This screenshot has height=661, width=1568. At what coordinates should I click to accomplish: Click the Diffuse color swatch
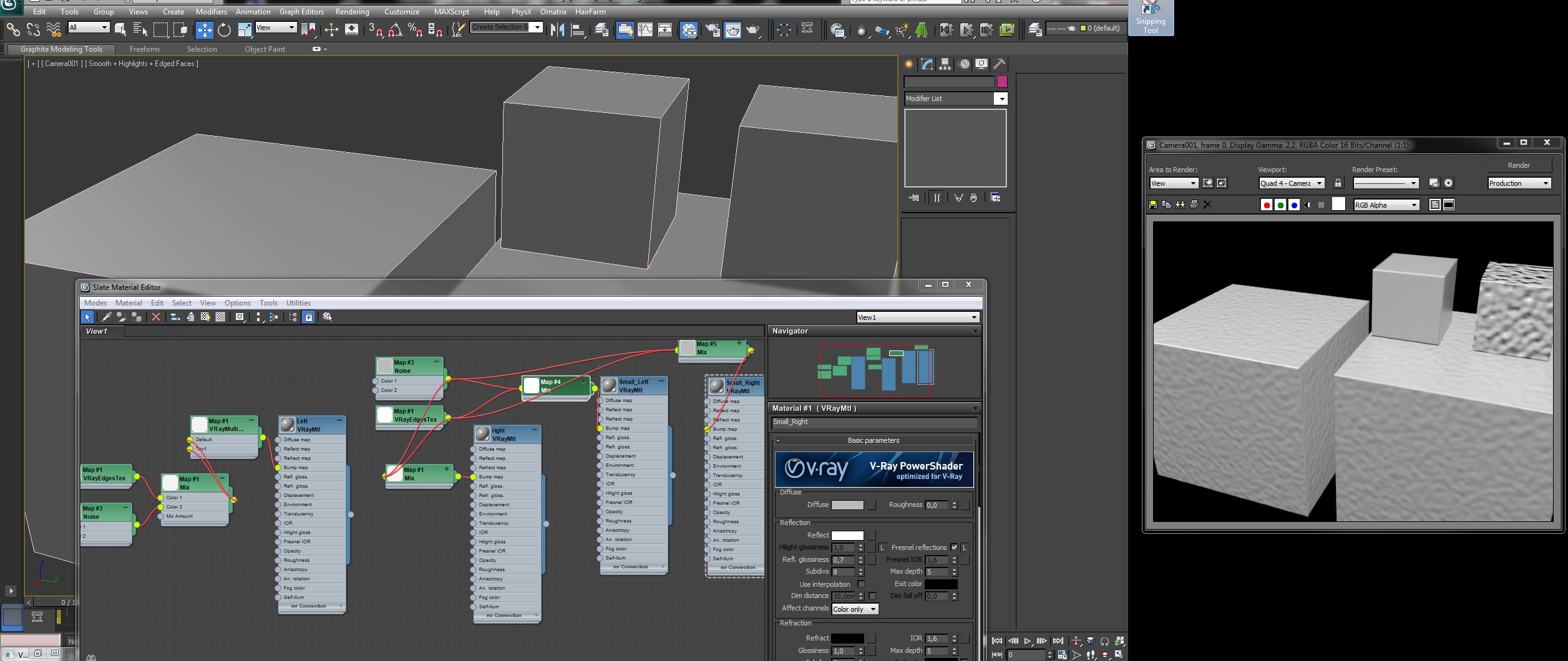coord(847,505)
